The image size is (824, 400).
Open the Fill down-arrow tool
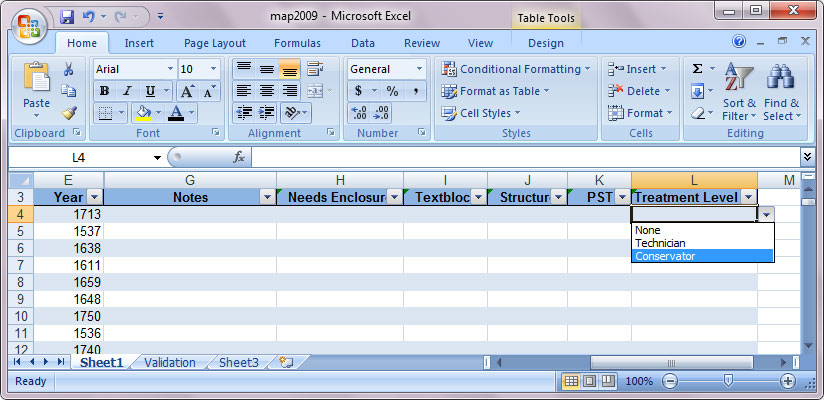pyautogui.click(x=697, y=92)
